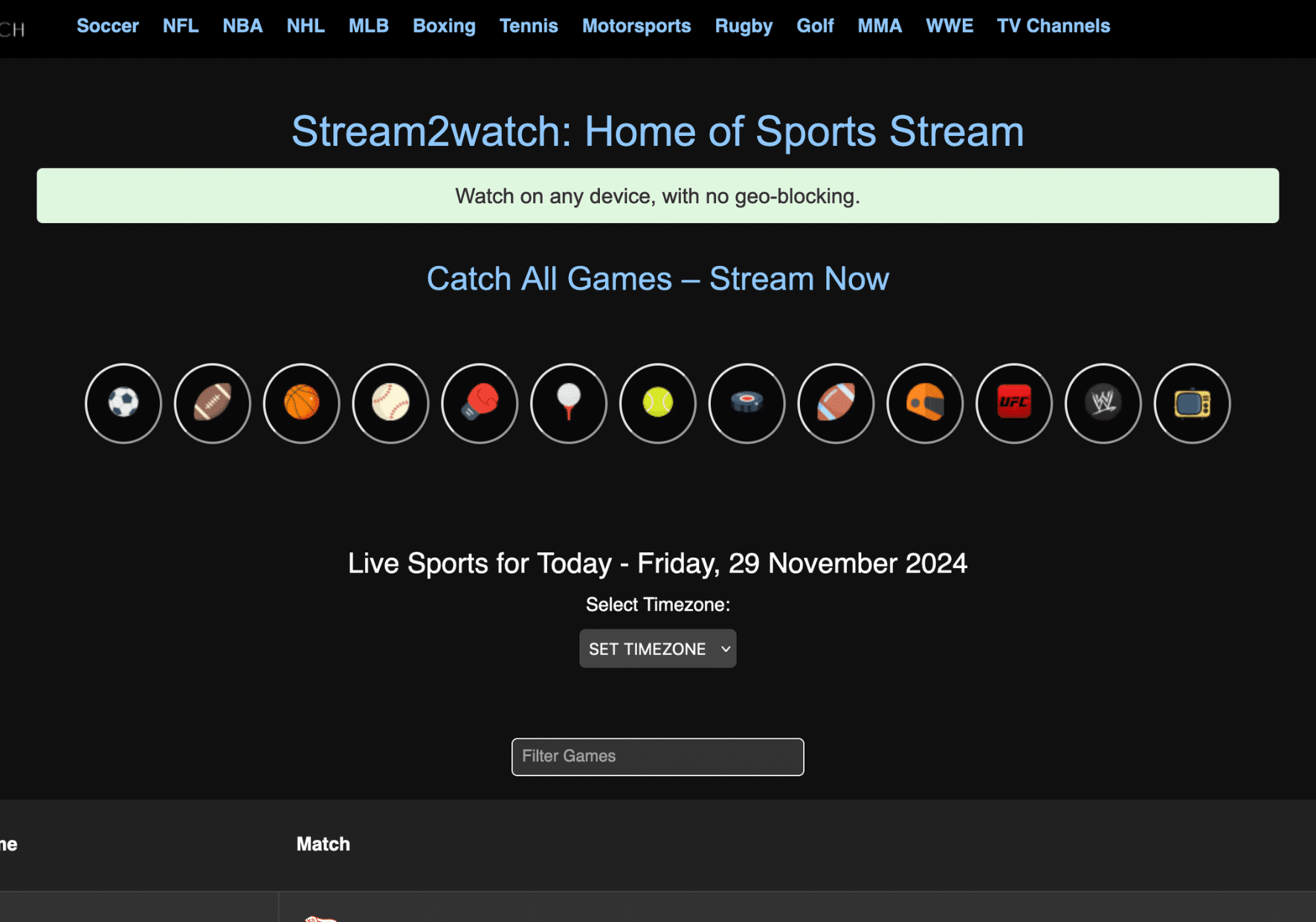This screenshot has height=922, width=1316.
Task: Click the Match column header
Action: pos(323,844)
